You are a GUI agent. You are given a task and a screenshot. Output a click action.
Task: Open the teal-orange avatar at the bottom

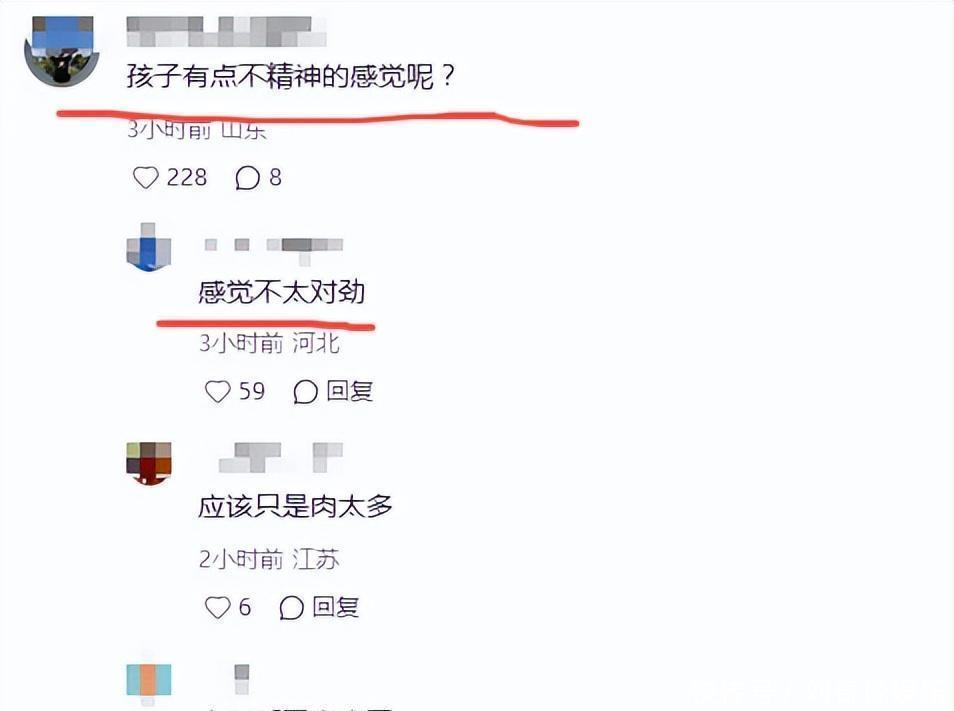click(148, 681)
